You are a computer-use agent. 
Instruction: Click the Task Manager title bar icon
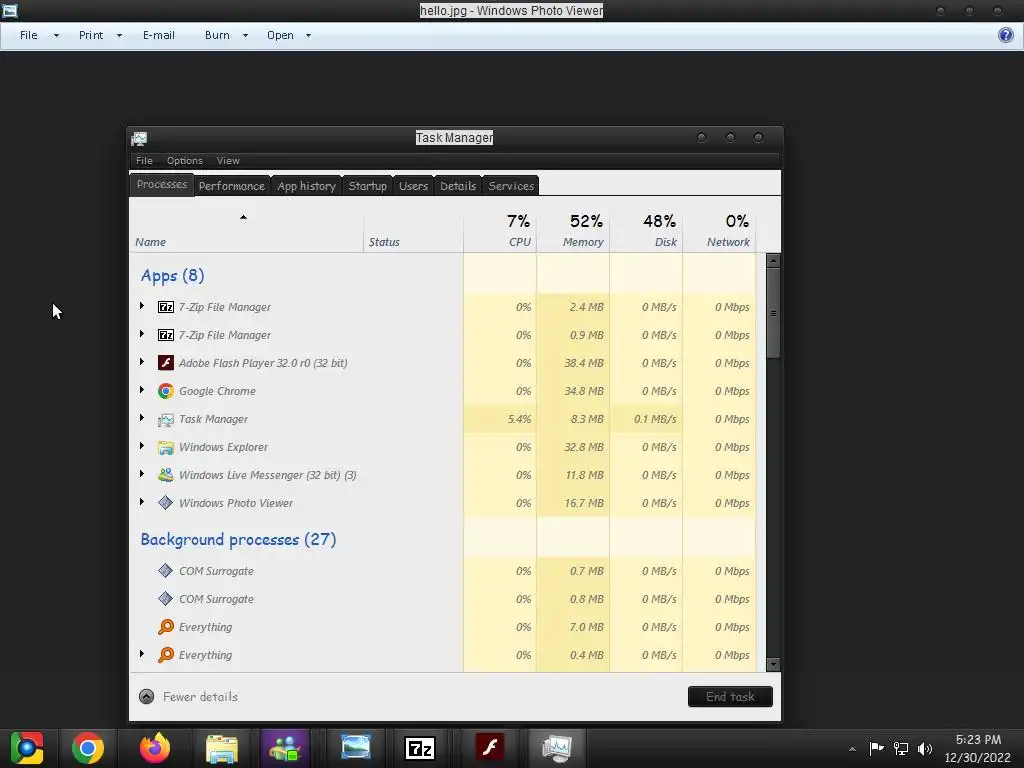(139, 138)
